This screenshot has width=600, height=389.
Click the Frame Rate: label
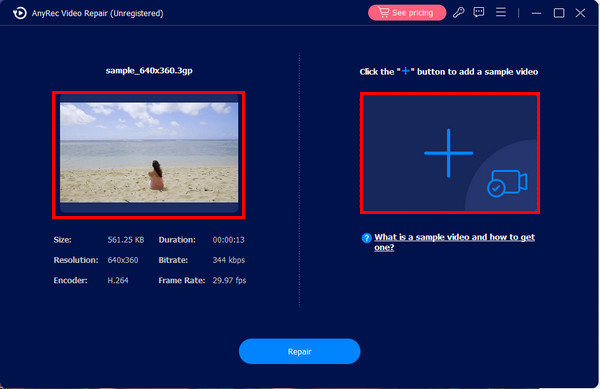point(182,280)
